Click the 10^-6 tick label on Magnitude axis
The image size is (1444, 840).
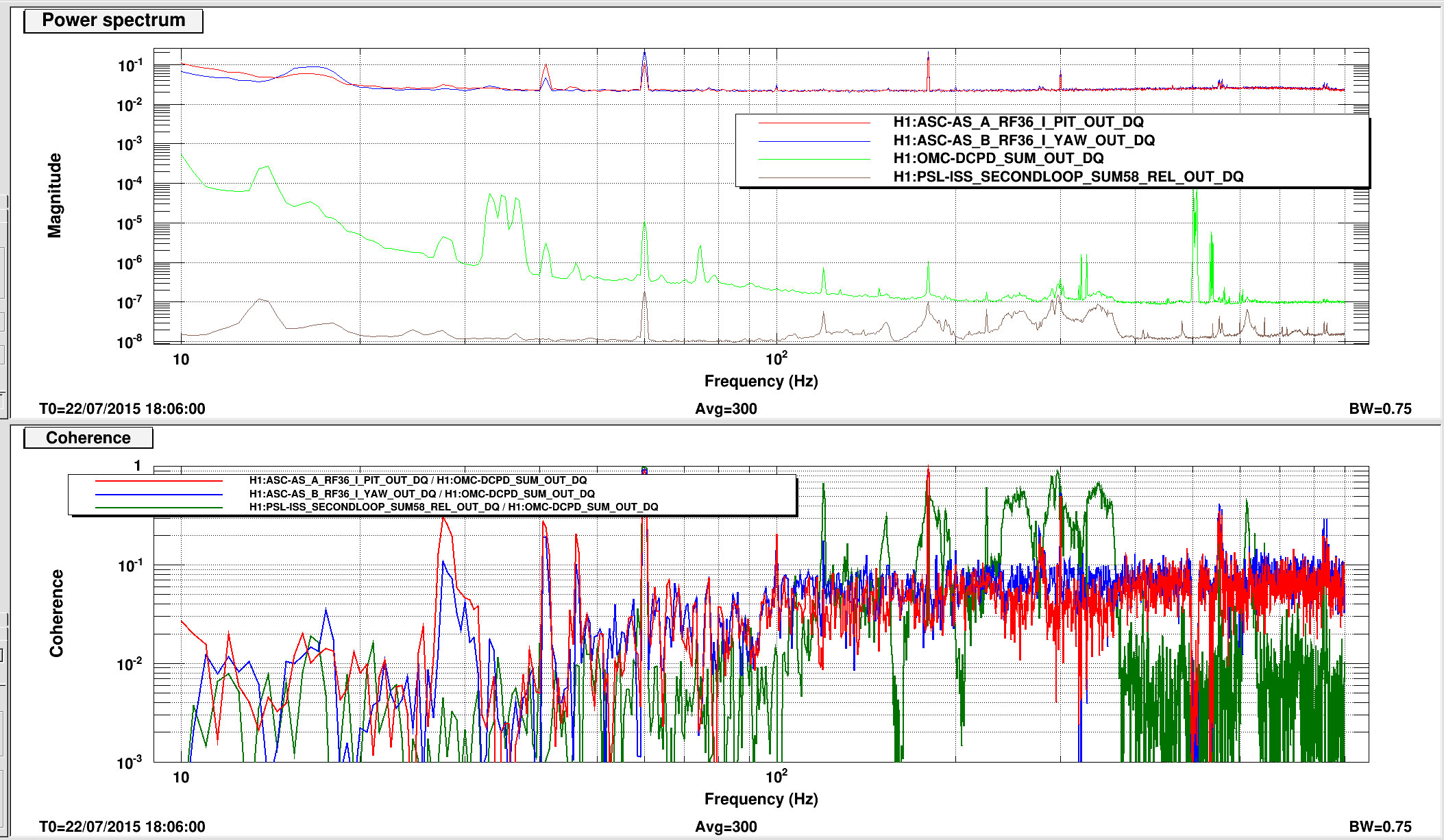point(130,262)
